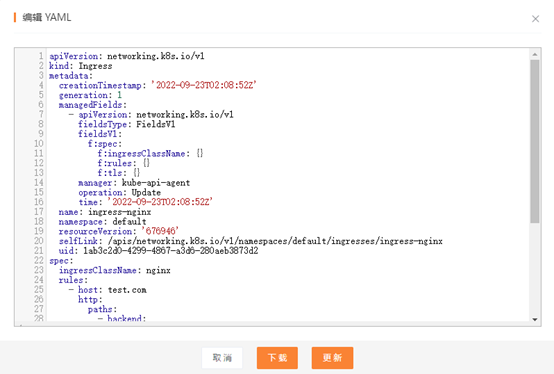Click line number 14 in gutter
The image size is (554, 374).
[x=39, y=183]
